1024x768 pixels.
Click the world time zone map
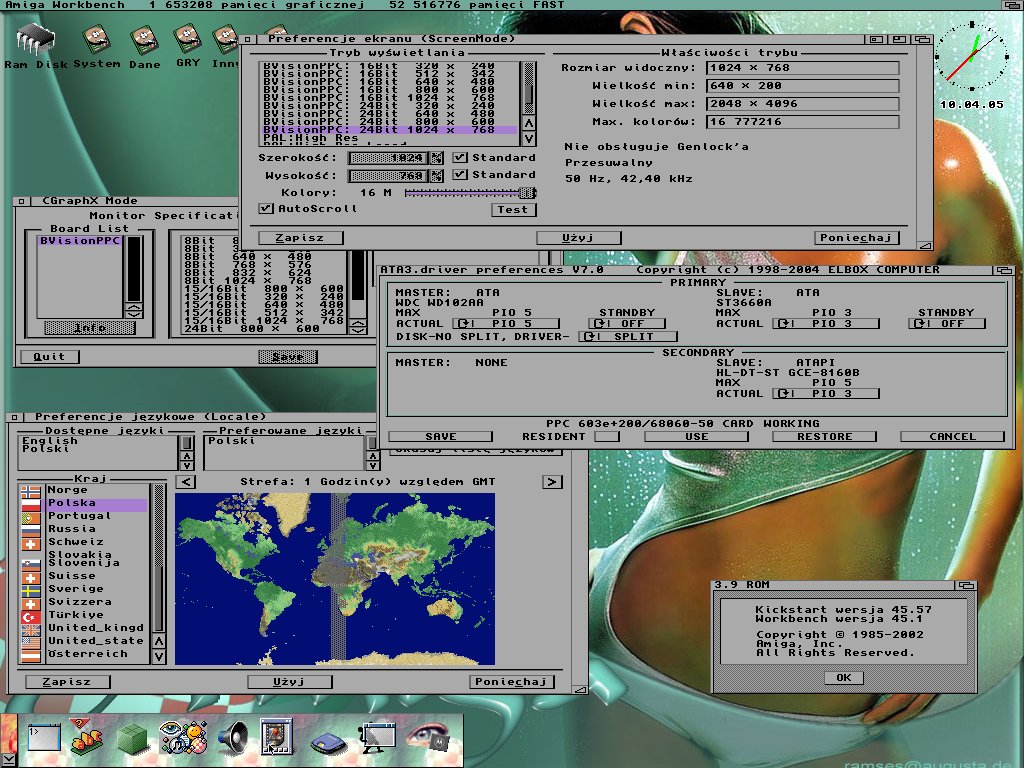point(335,579)
